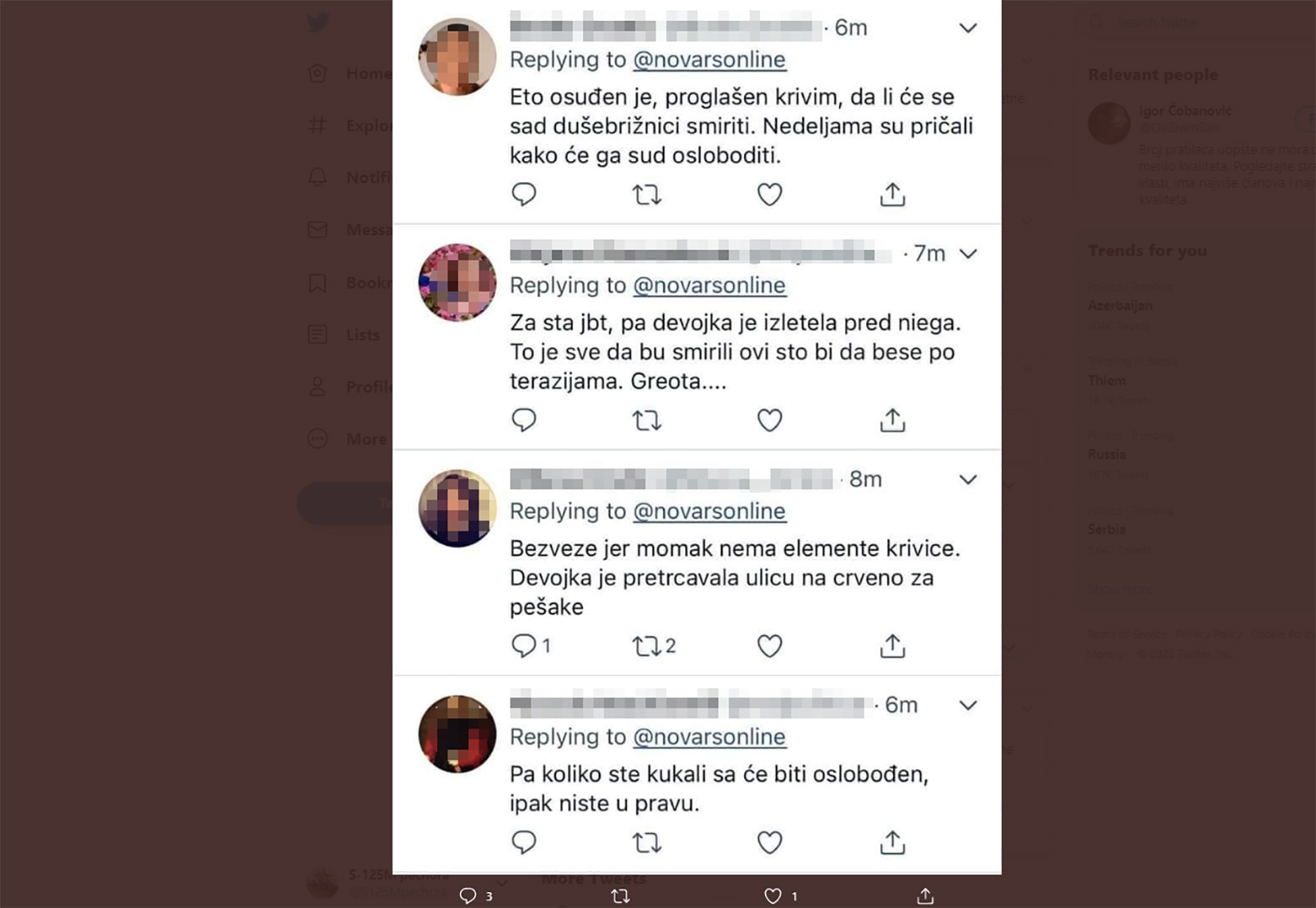Share the 'Eto osuđen je' reply

coord(892,193)
